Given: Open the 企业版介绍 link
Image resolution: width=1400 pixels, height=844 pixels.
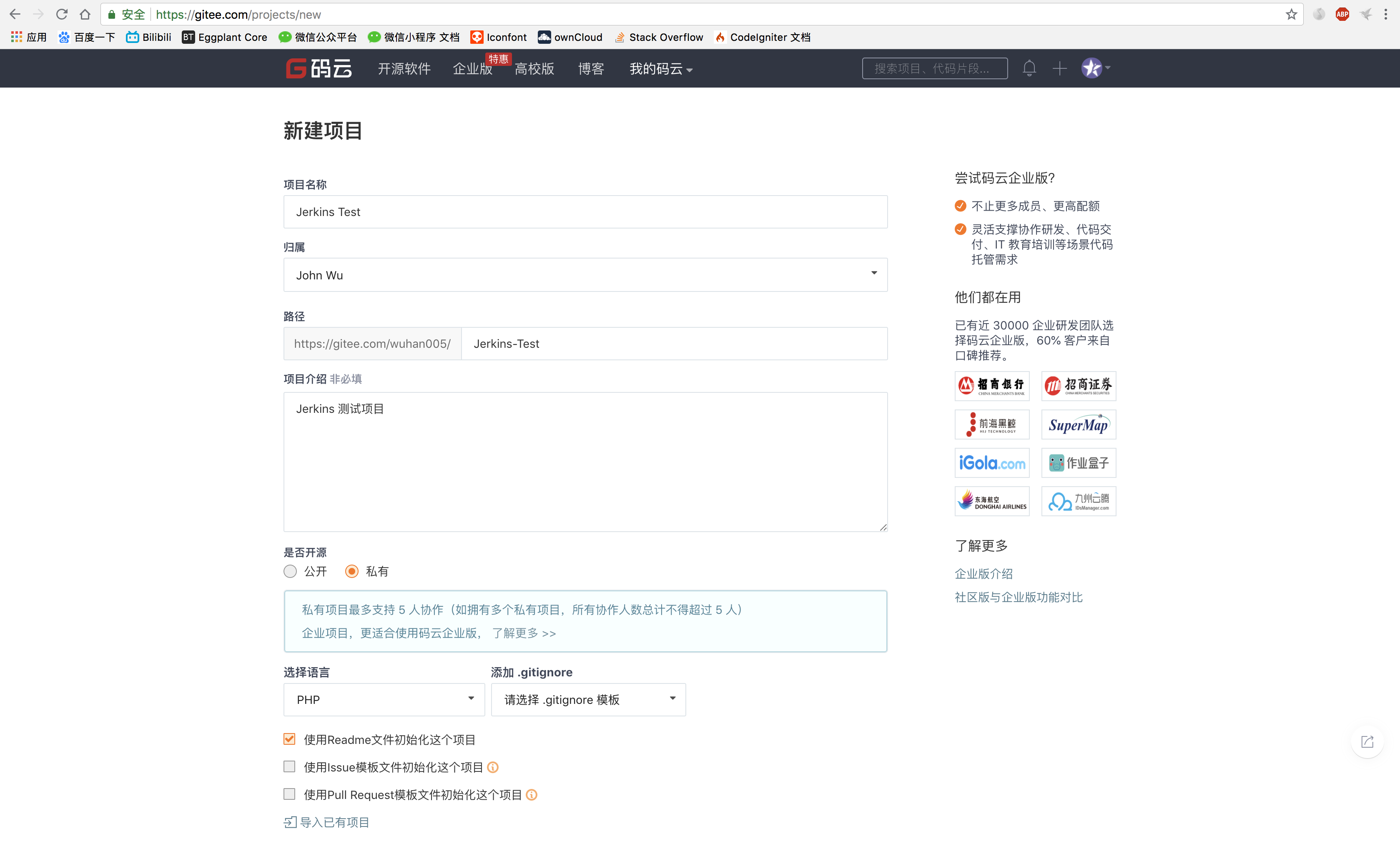Looking at the screenshot, I should point(984,573).
